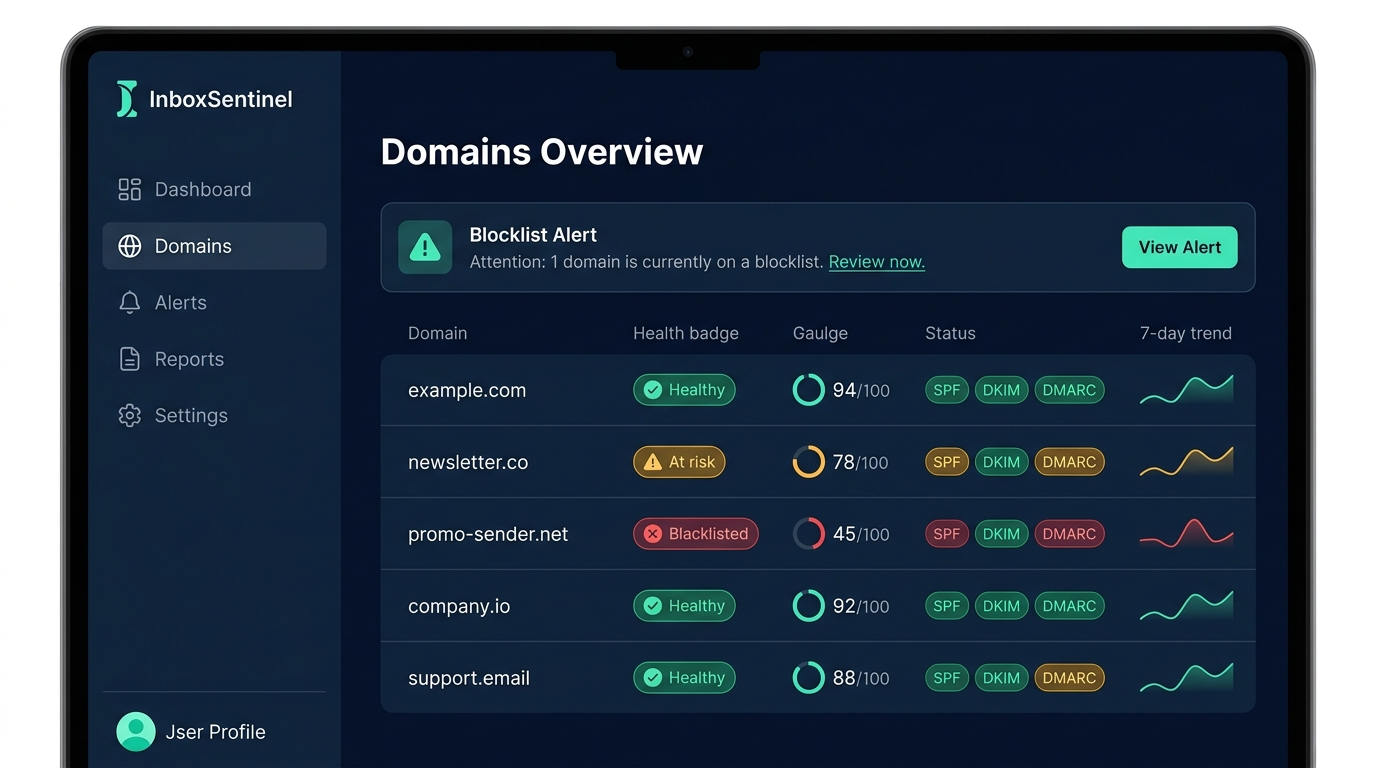Click yellow SPF tag for newsletter.co

pos(947,462)
